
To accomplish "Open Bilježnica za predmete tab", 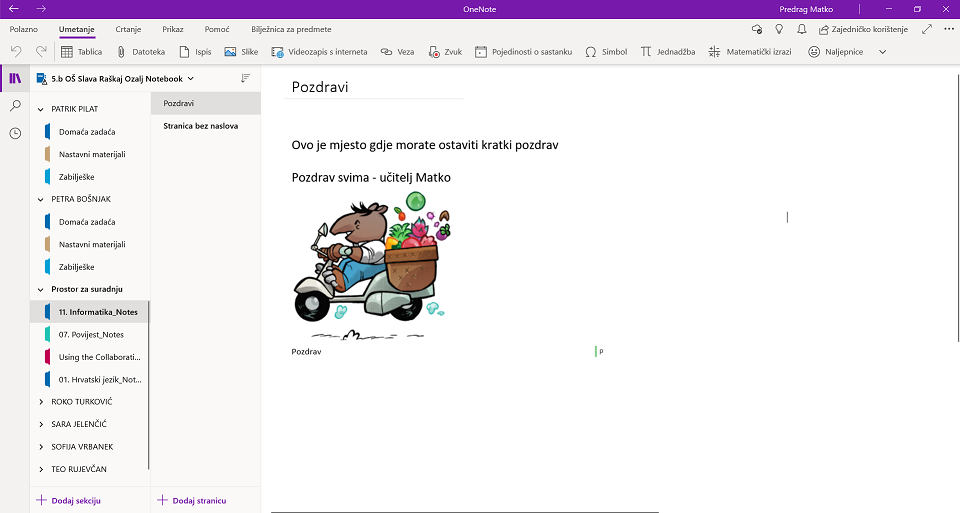I will point(291,29).
